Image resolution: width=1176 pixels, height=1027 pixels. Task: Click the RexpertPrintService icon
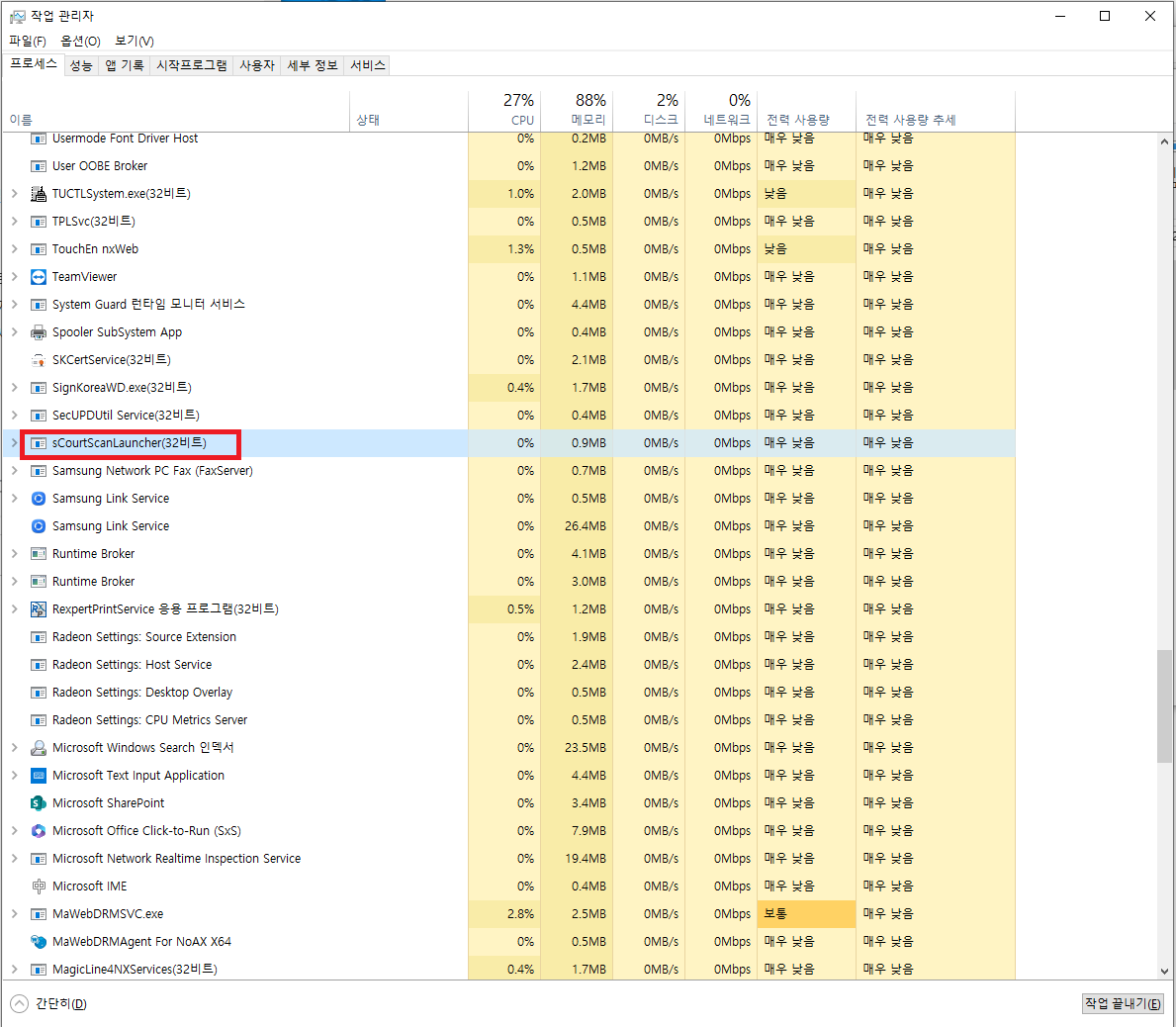point(39,609)
